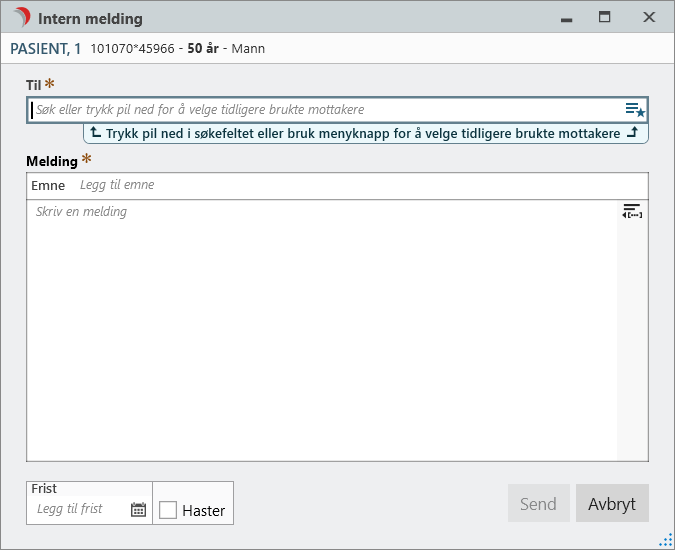Image resolution: width=675 pixels, height=550 pixels.
Task: Click the message area vertical scrollbar
Action: point(632,340)
